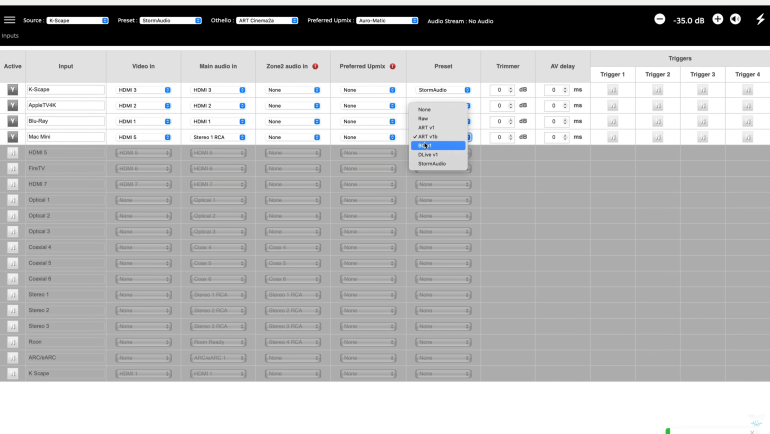Click Zone2 audio in warning icon
770x434 pixels.
(x=315, y=66)
